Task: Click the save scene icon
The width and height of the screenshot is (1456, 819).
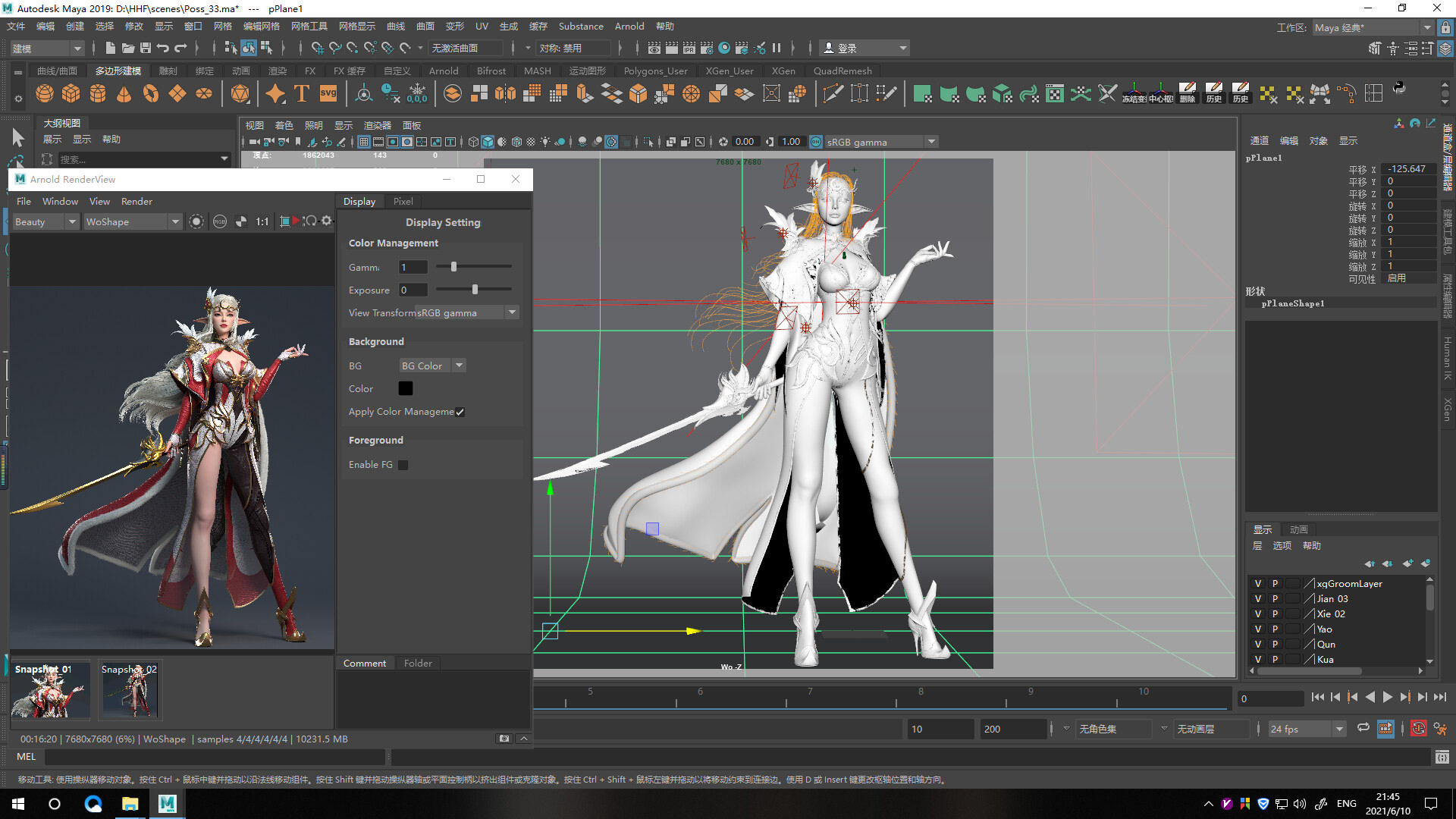Action: [146, 48]
